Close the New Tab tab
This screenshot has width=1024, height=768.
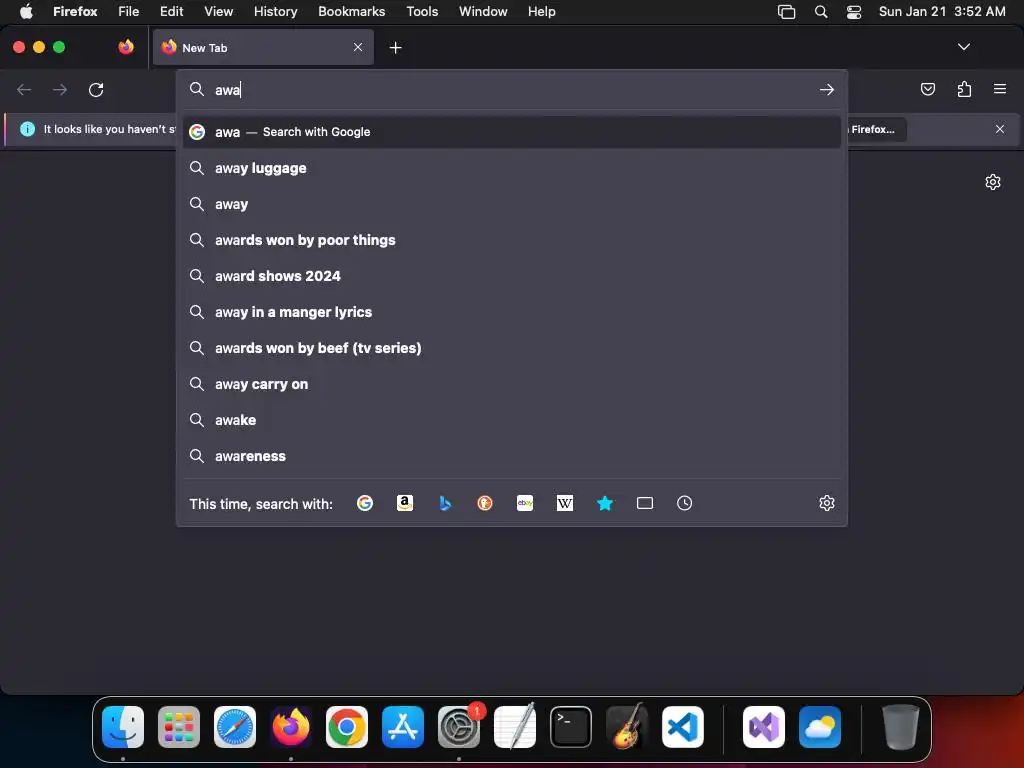(x=358, y=47)
